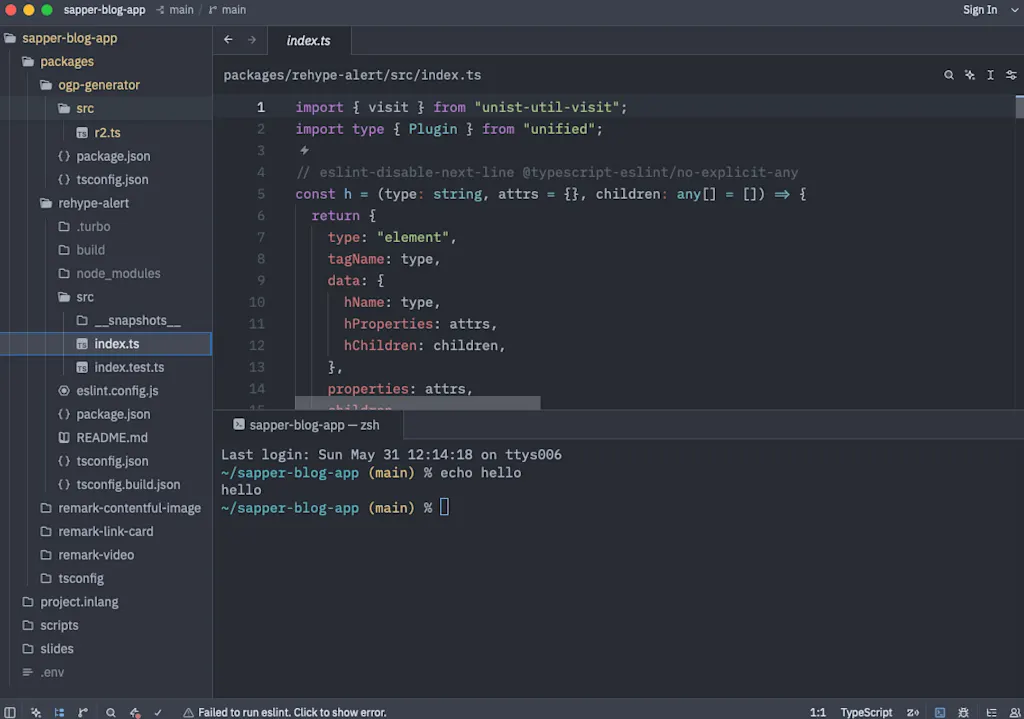Select the sapper-blog-app — zsh terminal tab
Image resolution: width=1024 pixels, height=719 pixels.
point(307,425)
